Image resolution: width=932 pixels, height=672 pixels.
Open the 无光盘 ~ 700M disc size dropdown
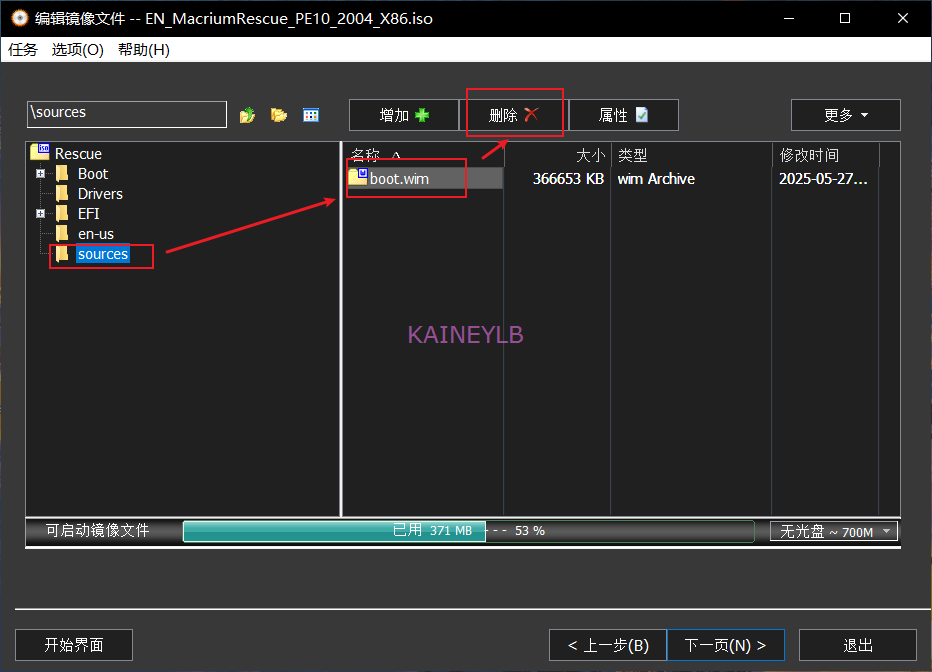(x=833, y=531)
